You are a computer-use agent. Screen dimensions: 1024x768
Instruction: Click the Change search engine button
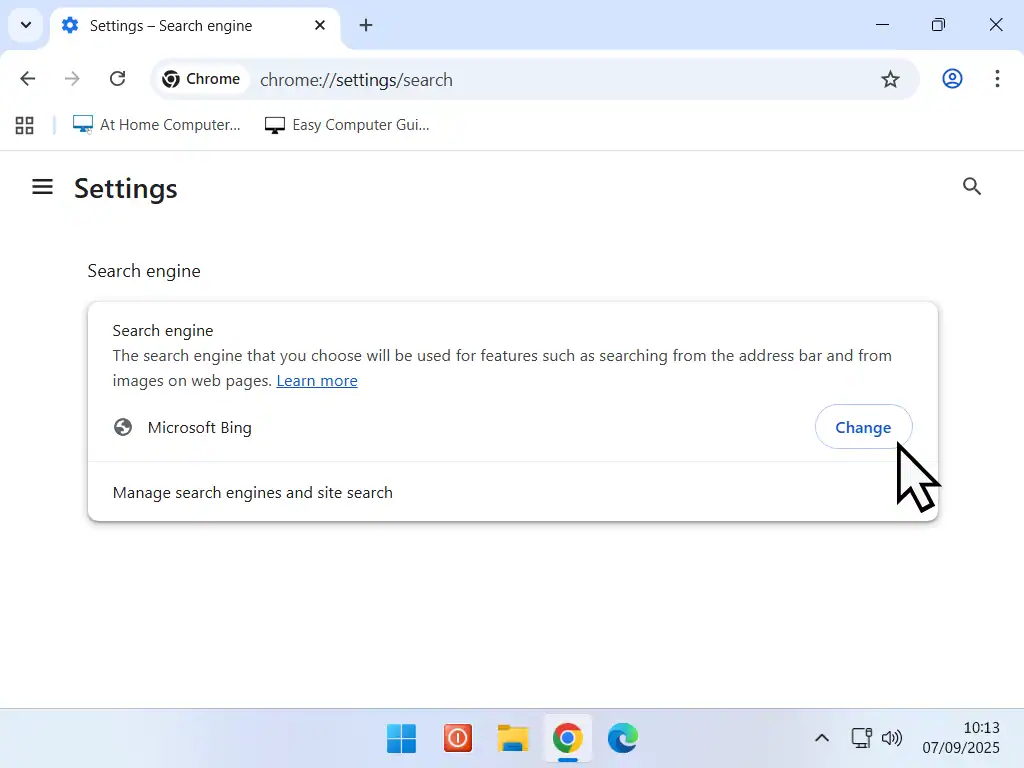tap(862, 427)
